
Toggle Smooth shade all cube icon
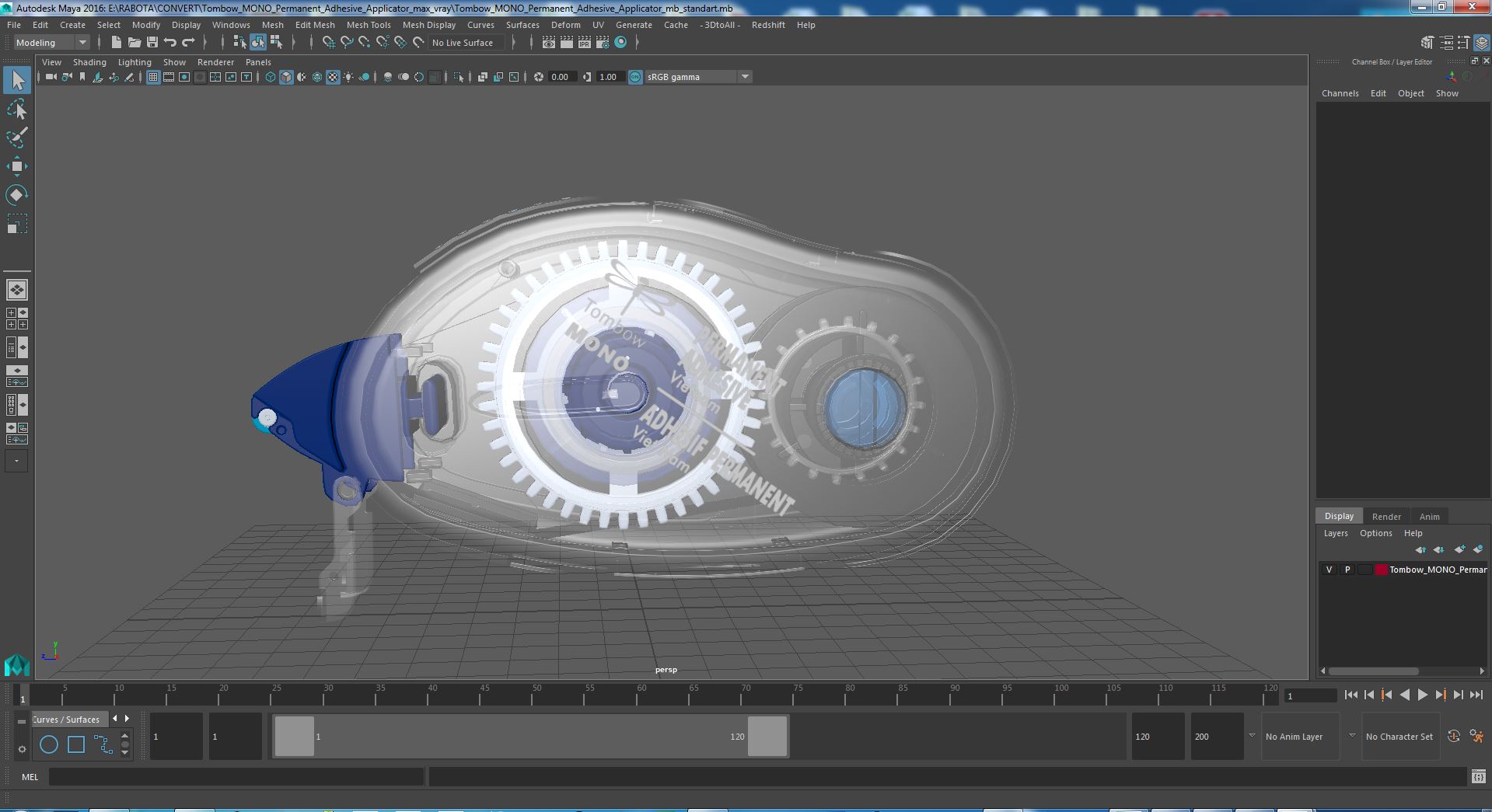coord(286,77)
